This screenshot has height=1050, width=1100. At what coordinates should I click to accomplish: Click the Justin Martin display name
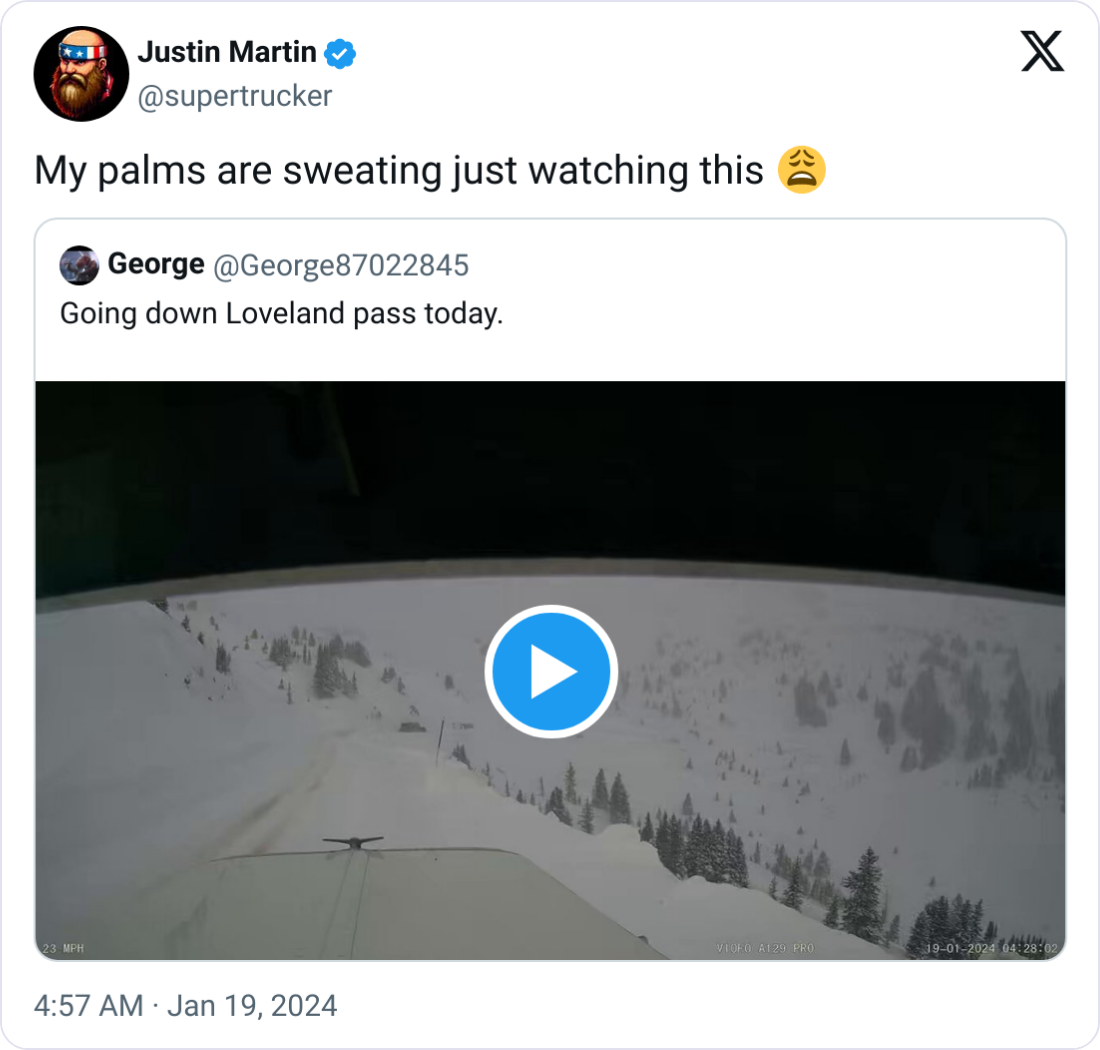(x=227, y=52)
